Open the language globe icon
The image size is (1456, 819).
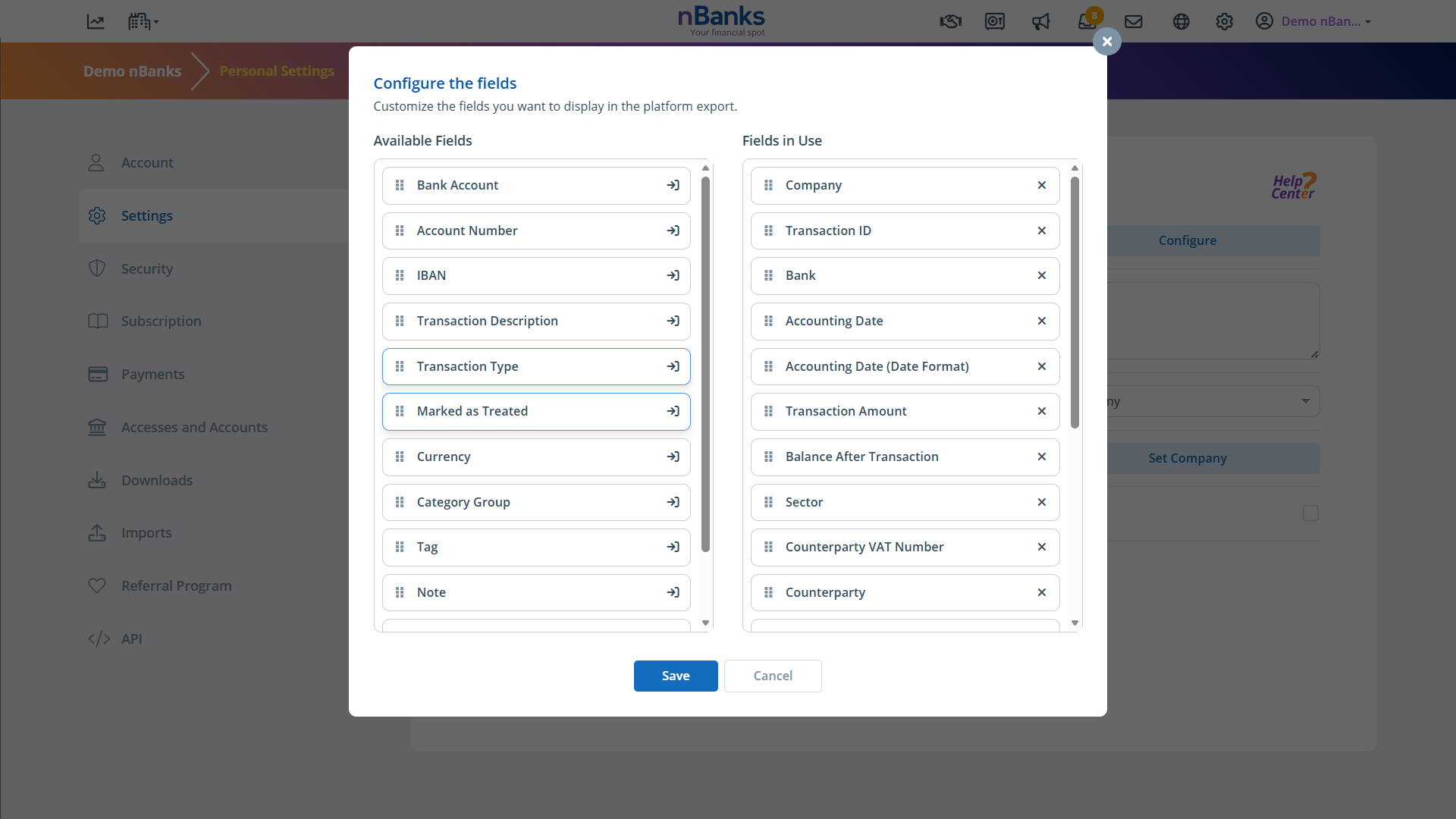[x=1181, y=21]
